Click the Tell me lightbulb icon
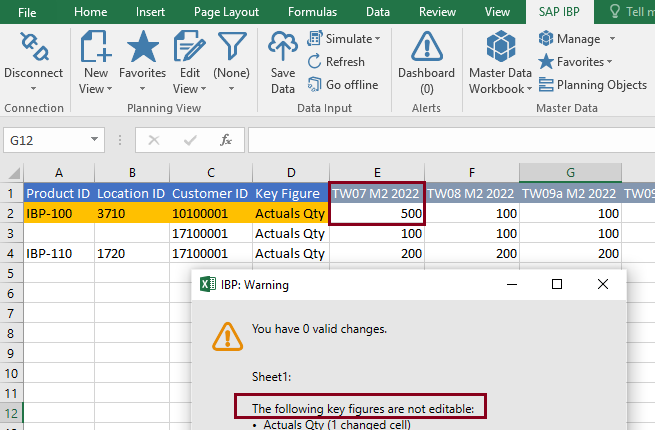 tap(614, 11)
